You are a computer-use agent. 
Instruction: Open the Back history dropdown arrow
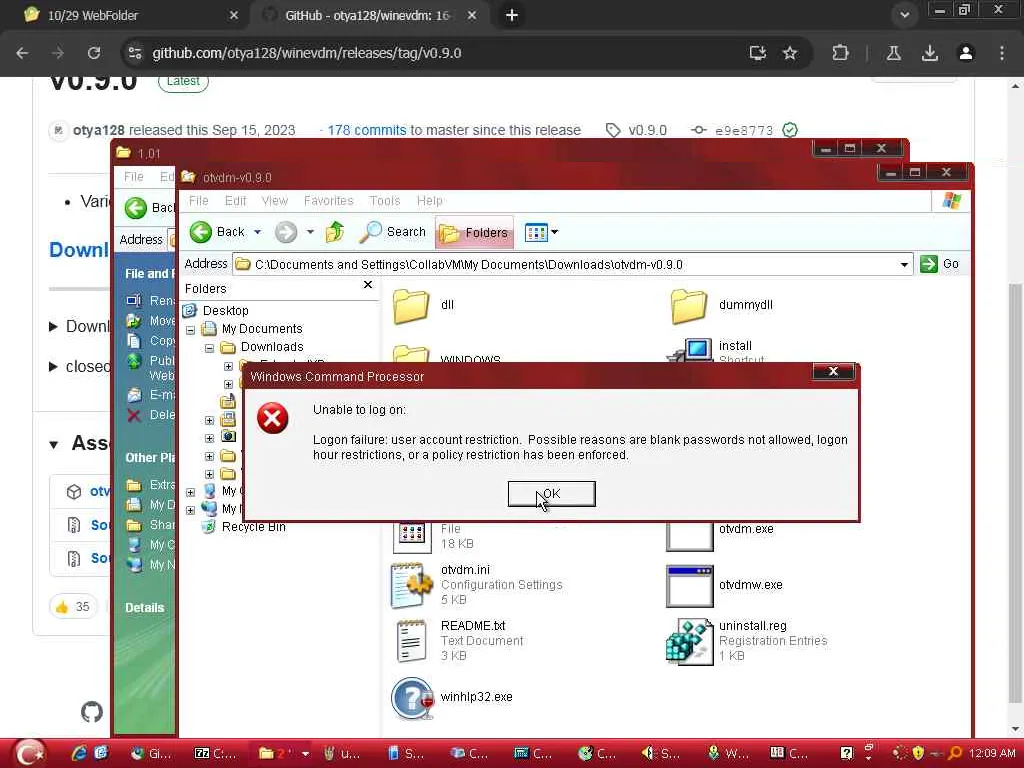(x=257, y=232)
